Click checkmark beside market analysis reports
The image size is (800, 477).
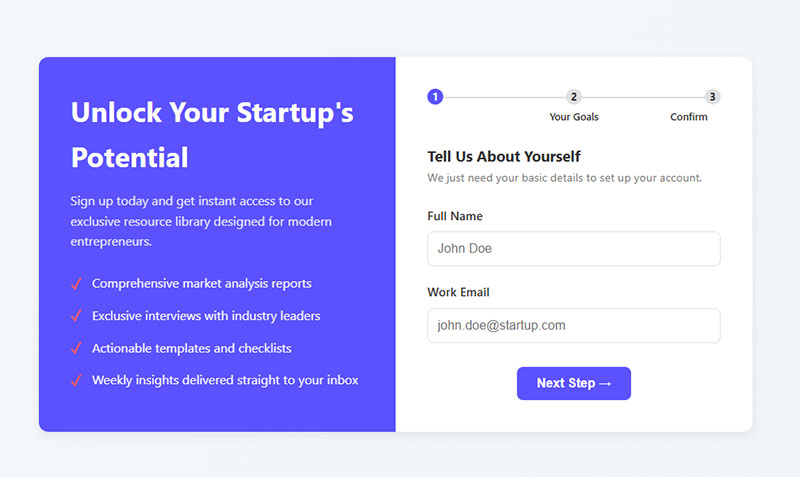(x=76, y=284)
